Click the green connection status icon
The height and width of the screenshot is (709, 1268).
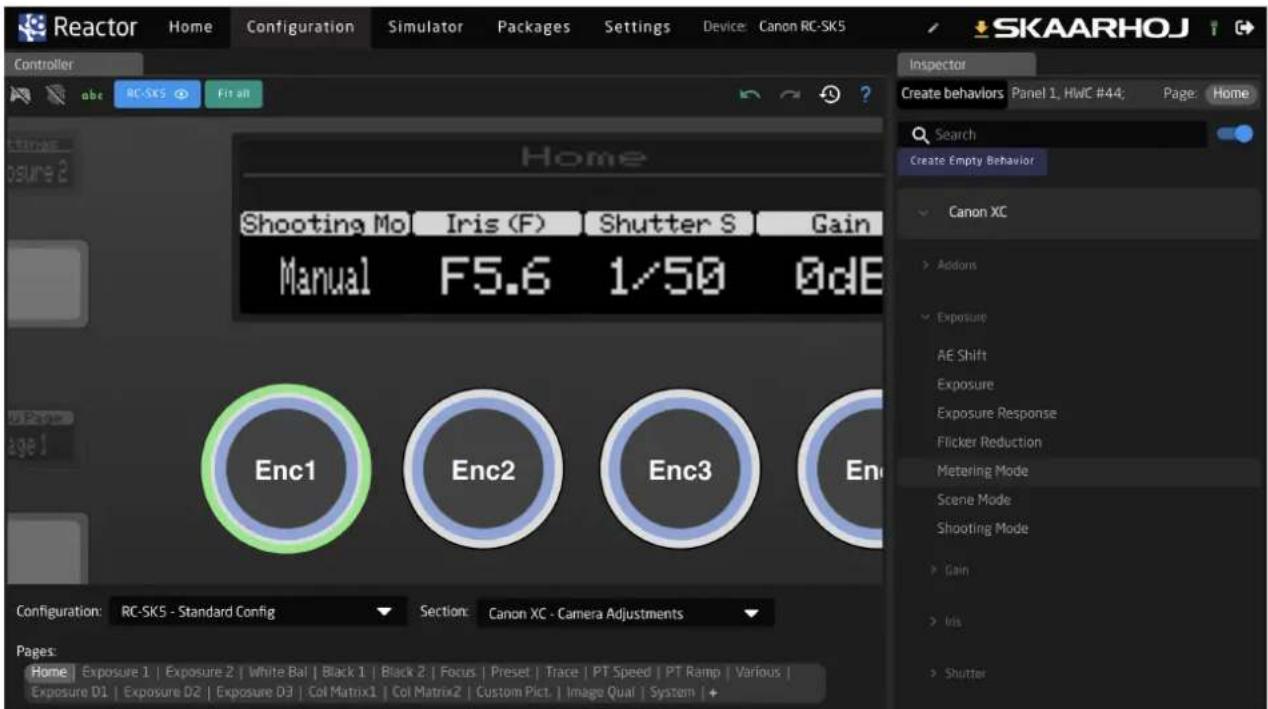(1216, 28)
